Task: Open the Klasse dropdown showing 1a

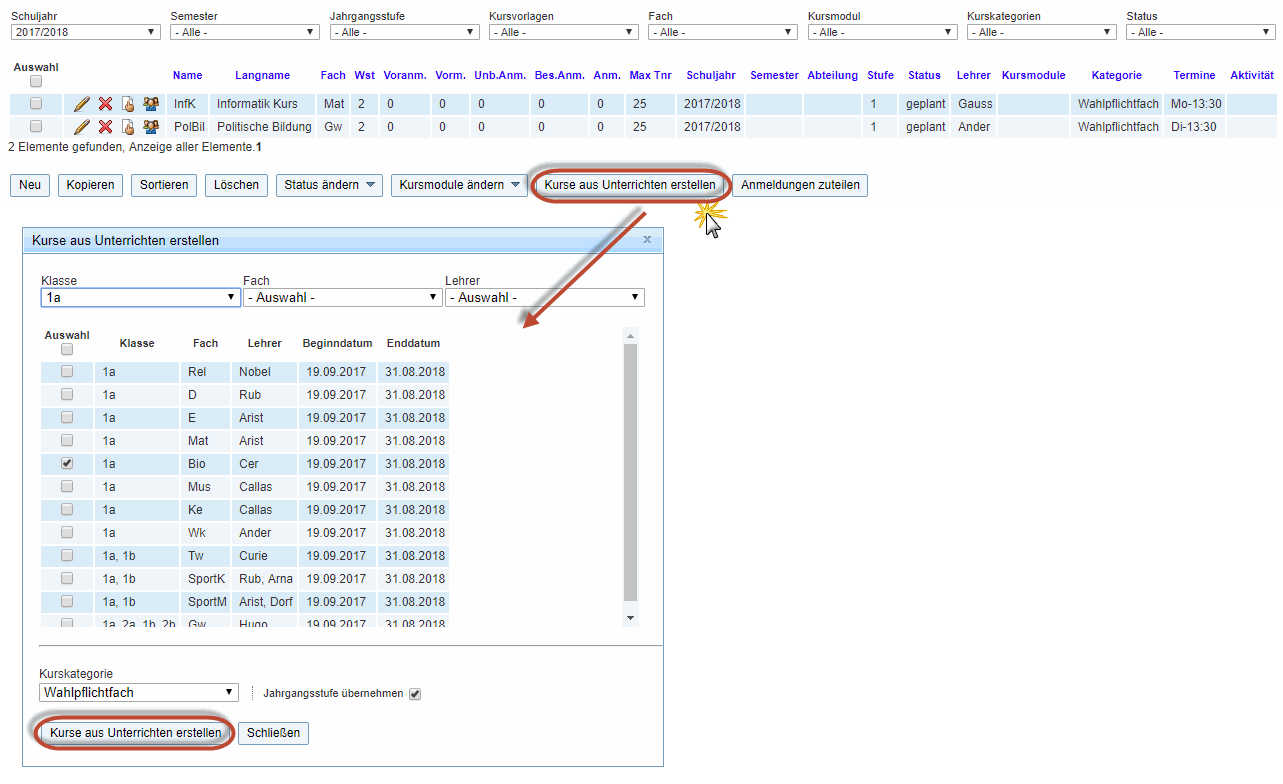Action: (x=140, y=297)
